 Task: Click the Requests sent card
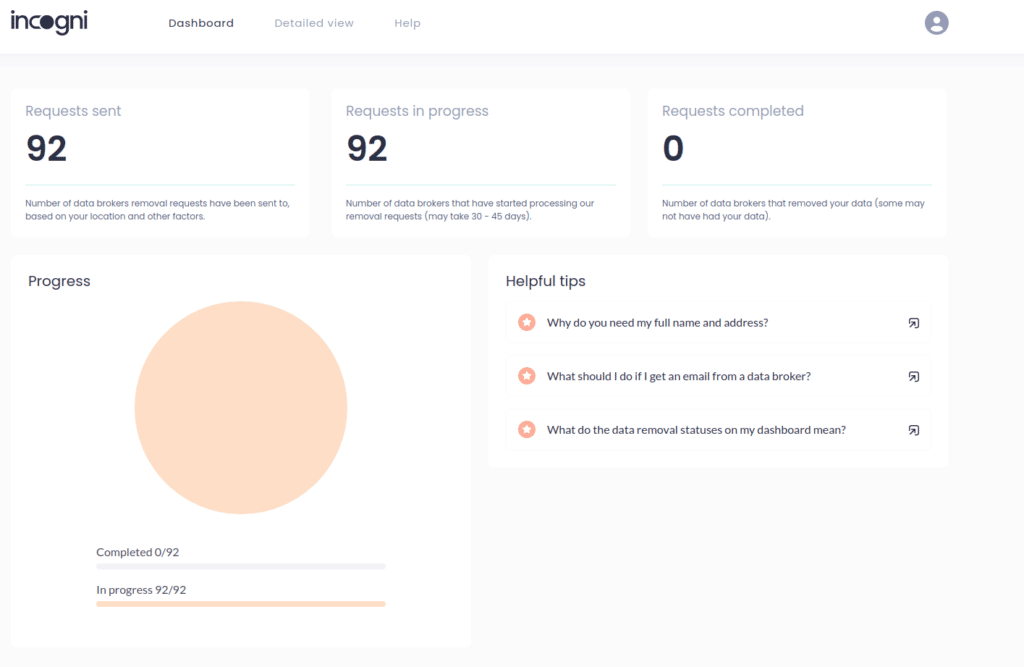click(160, 162)
